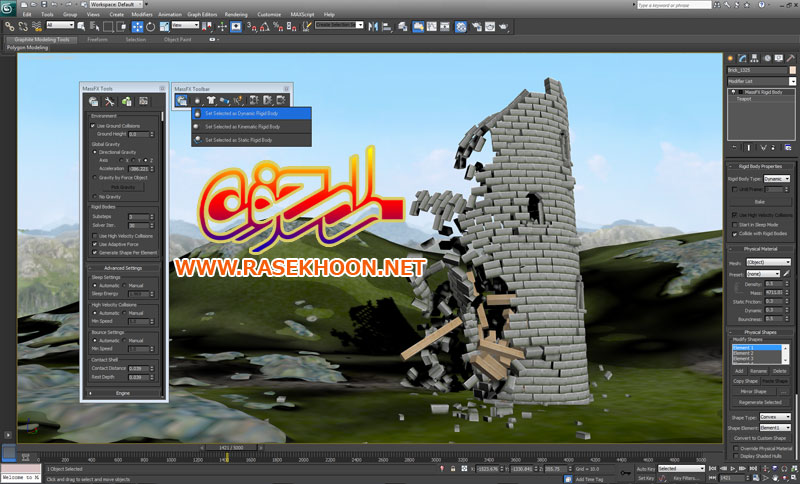This screenshot has width=800, height=484.
Task: Collapse the Advanced Settings rollout
Action: click(123, 268)
